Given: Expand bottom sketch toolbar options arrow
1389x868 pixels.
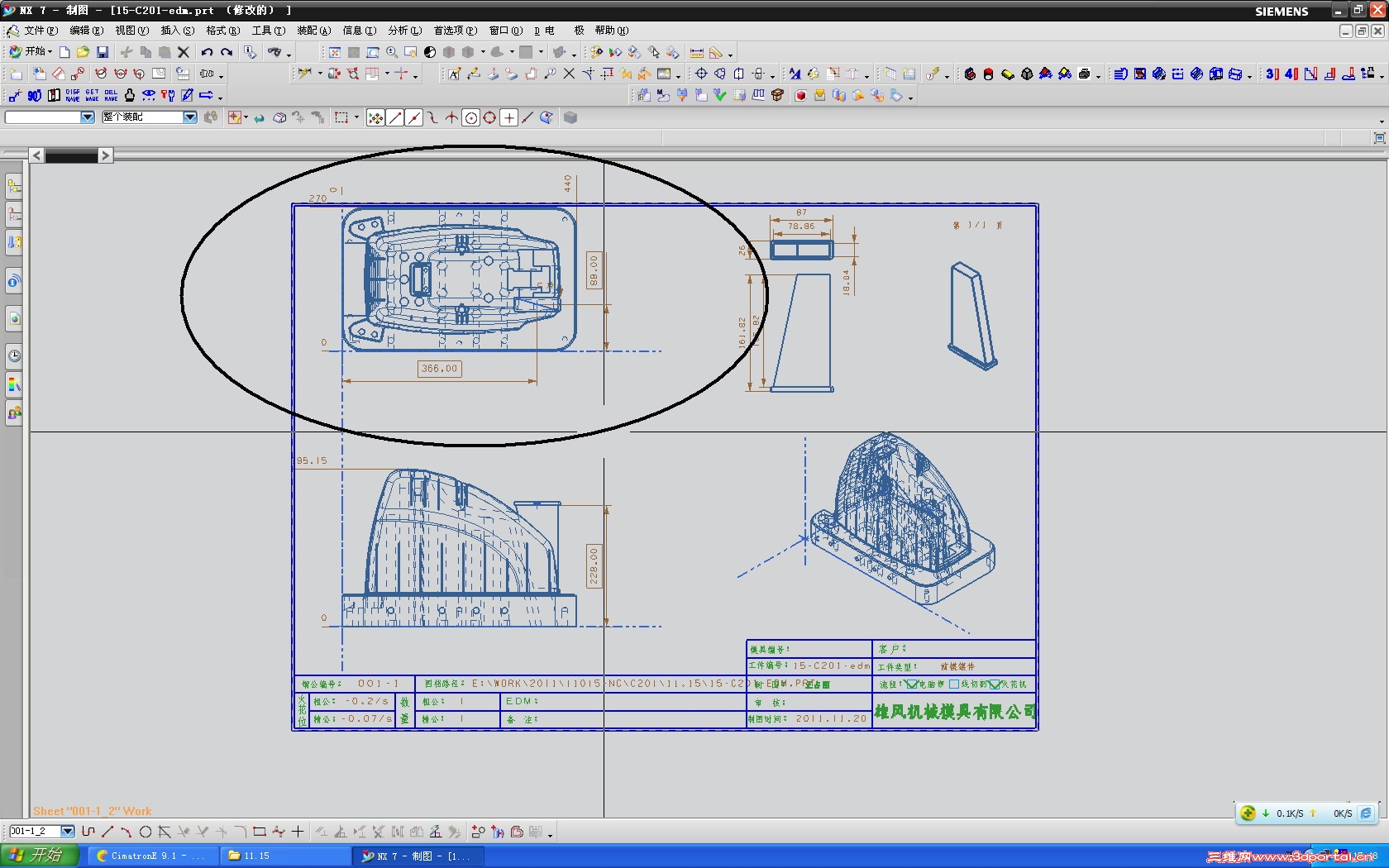Looking at the screenshot, I should point(550,834).
